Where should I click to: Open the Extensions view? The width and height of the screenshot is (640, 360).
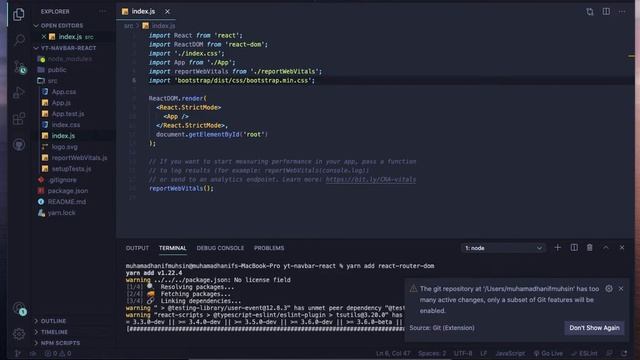click(19, 119)
